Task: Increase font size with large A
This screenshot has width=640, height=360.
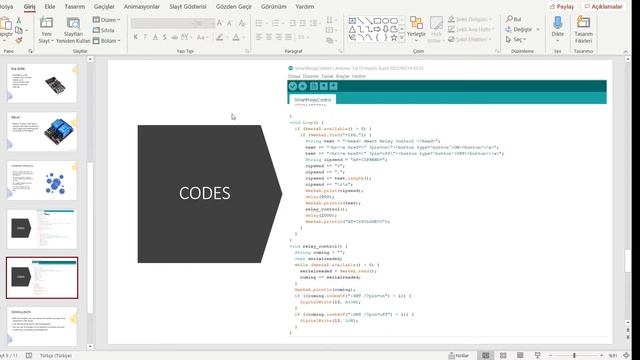Action: [x=220, y=23]
